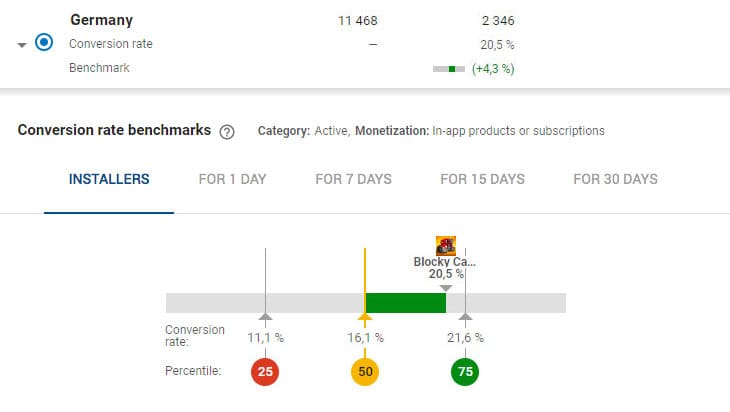
Task: Click the small benchmark indicator next to +4,3 %
Action: (x=449, y=69)
